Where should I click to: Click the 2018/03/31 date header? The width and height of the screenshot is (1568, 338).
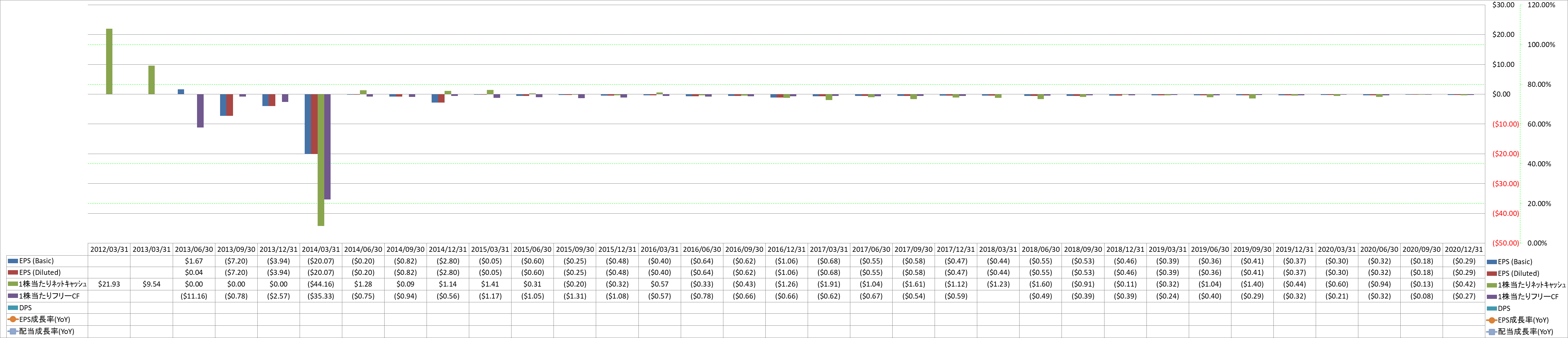click(998, 249)
